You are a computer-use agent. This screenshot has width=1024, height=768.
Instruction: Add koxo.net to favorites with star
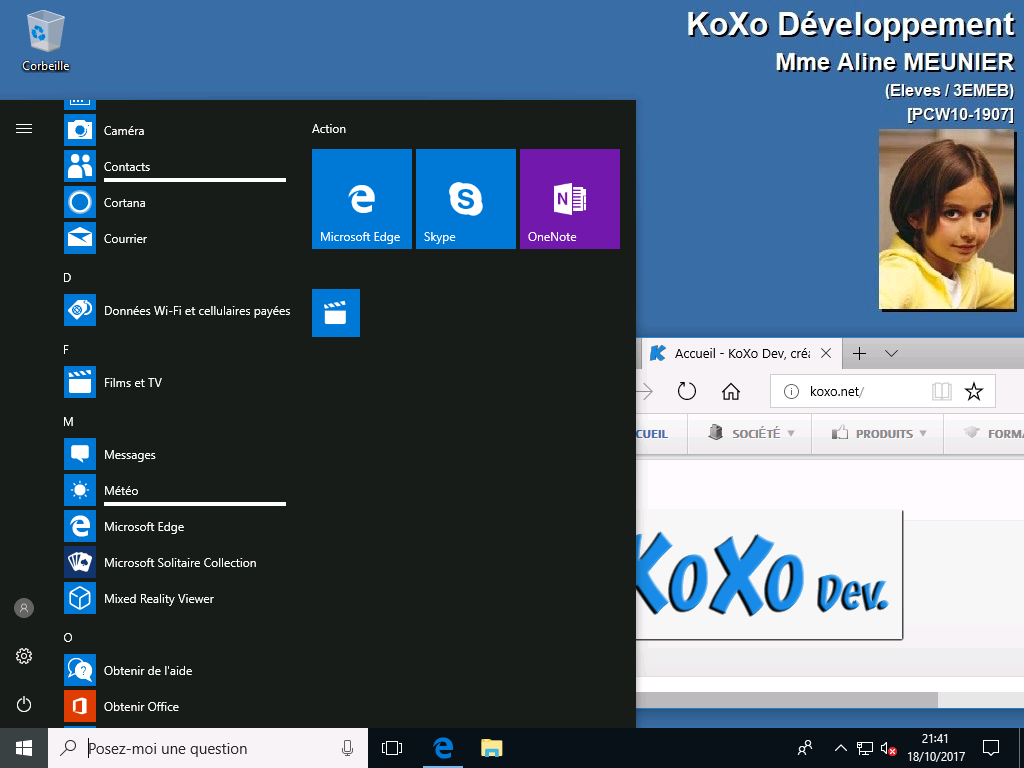coord(974,391)
